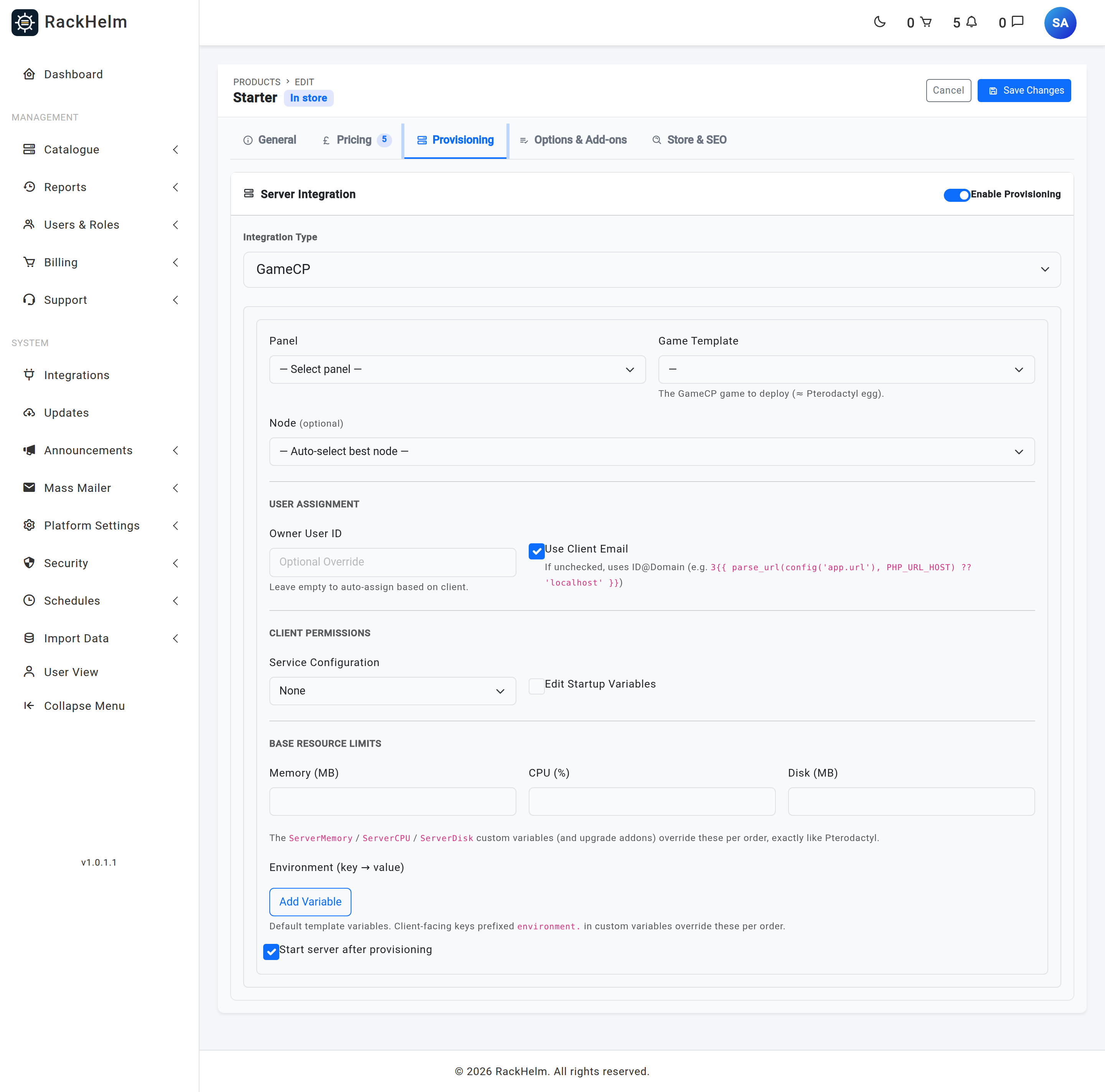Click the Cancel button
Image resolution: width=1105 pixels, height=1092 pixels.
coord(948,91)
